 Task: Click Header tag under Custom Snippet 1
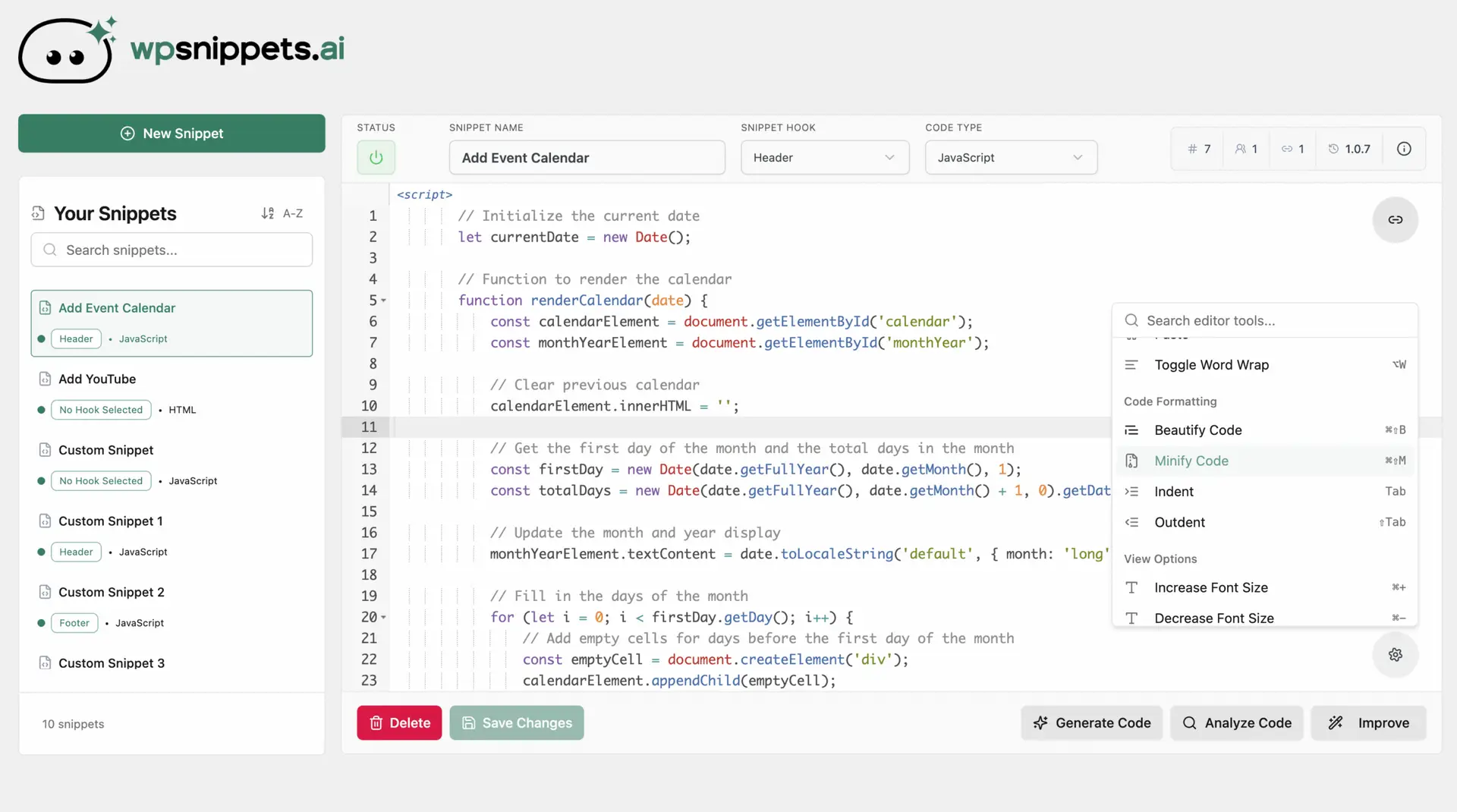tap(76, 552)
